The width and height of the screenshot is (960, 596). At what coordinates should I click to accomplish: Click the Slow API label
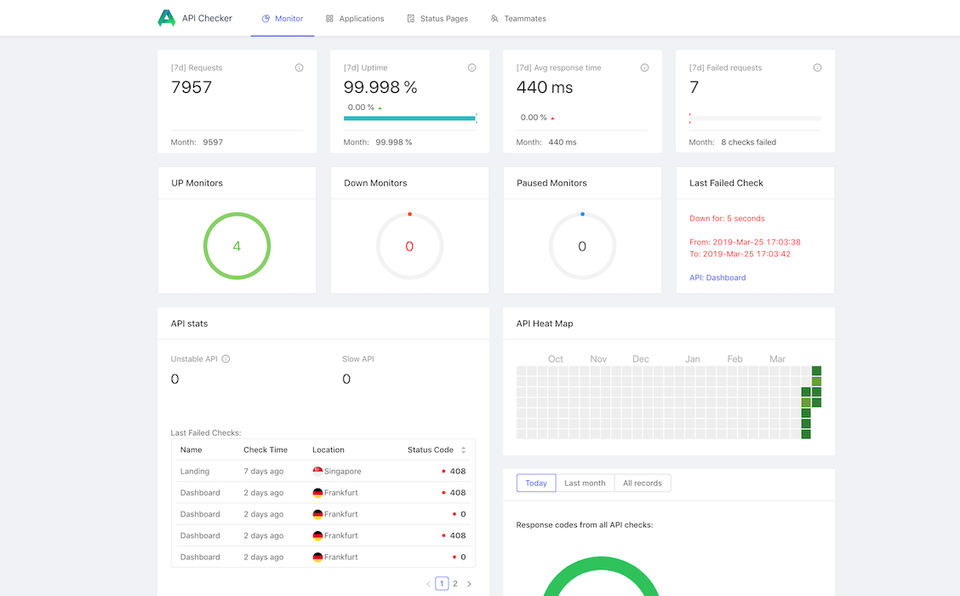(x=358, y=359)
